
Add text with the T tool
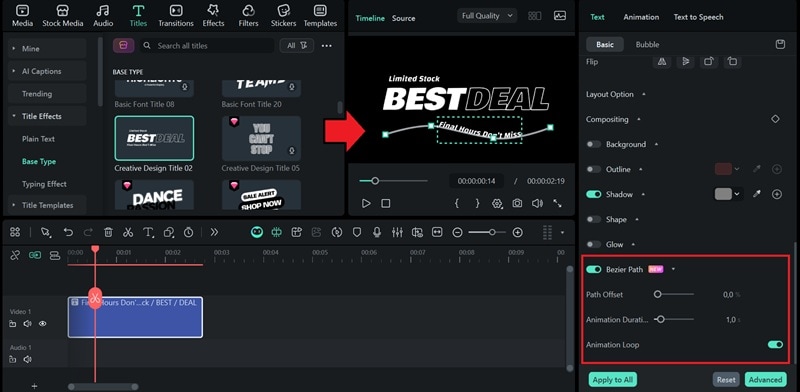148,232
